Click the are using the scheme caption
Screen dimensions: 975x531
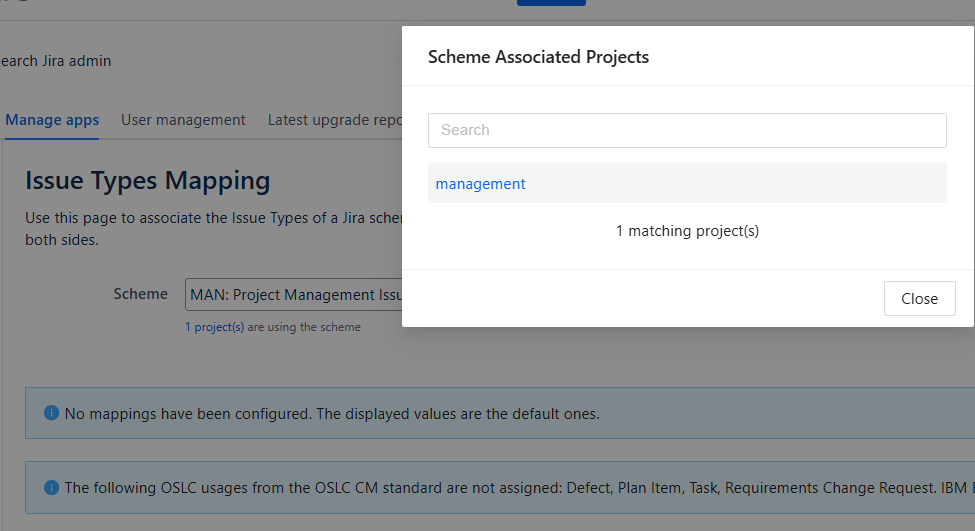pos(298,327)
